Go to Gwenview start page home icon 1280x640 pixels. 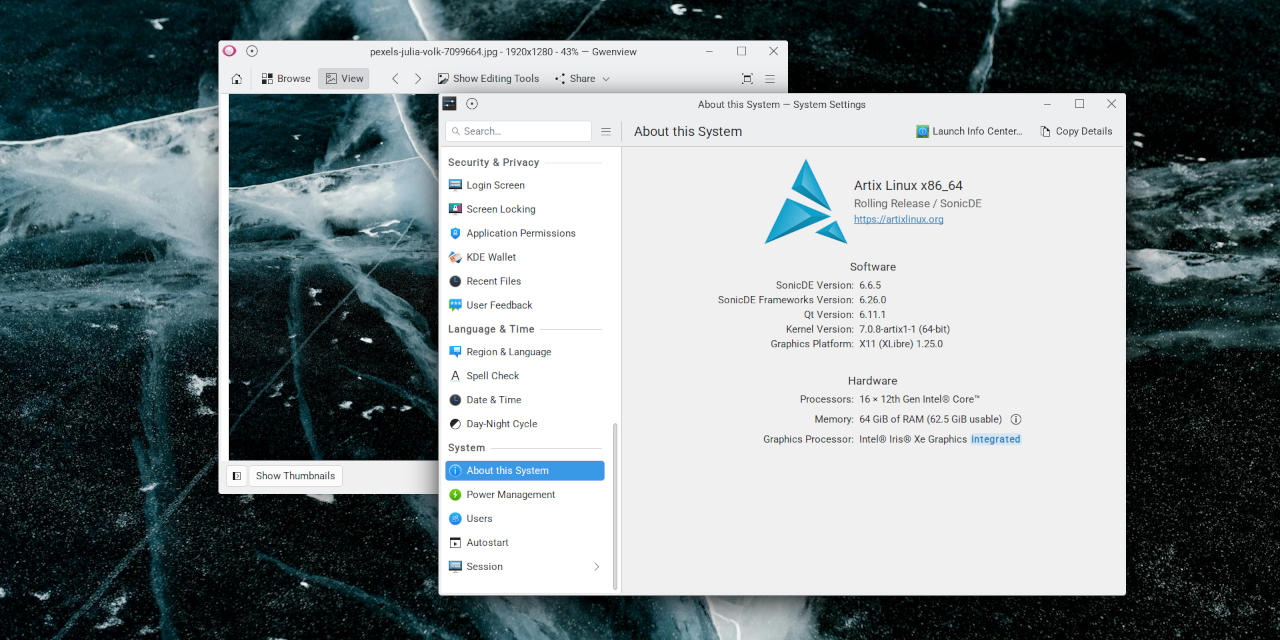236,79
